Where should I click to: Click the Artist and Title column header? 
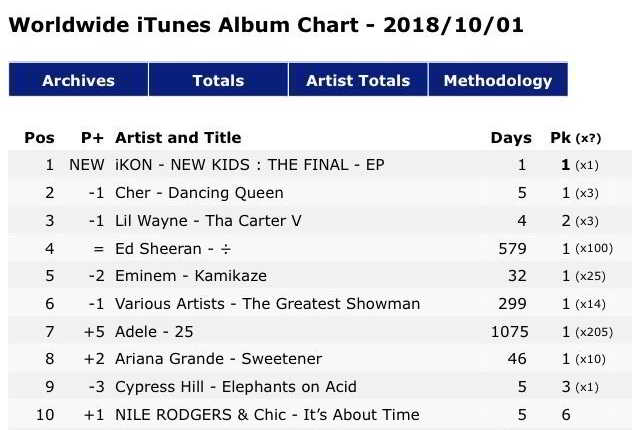[x=178, y=137]
